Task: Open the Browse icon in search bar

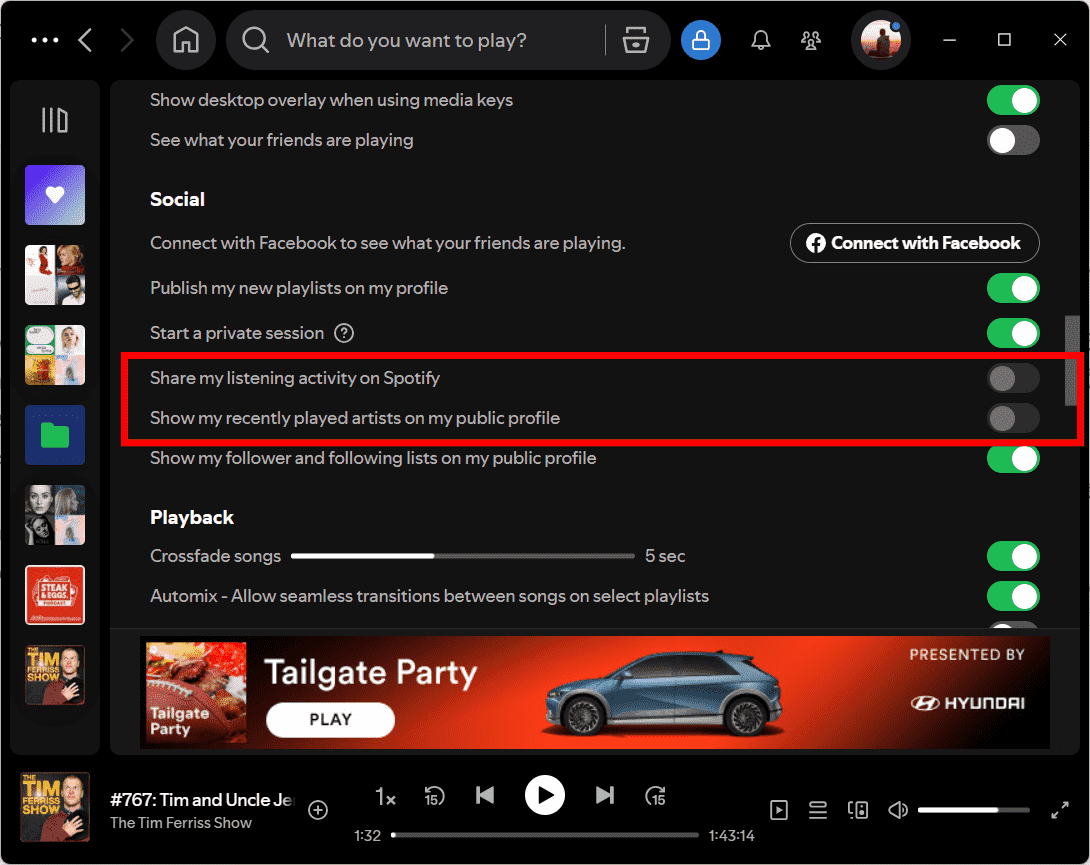Action: point(635,40)
